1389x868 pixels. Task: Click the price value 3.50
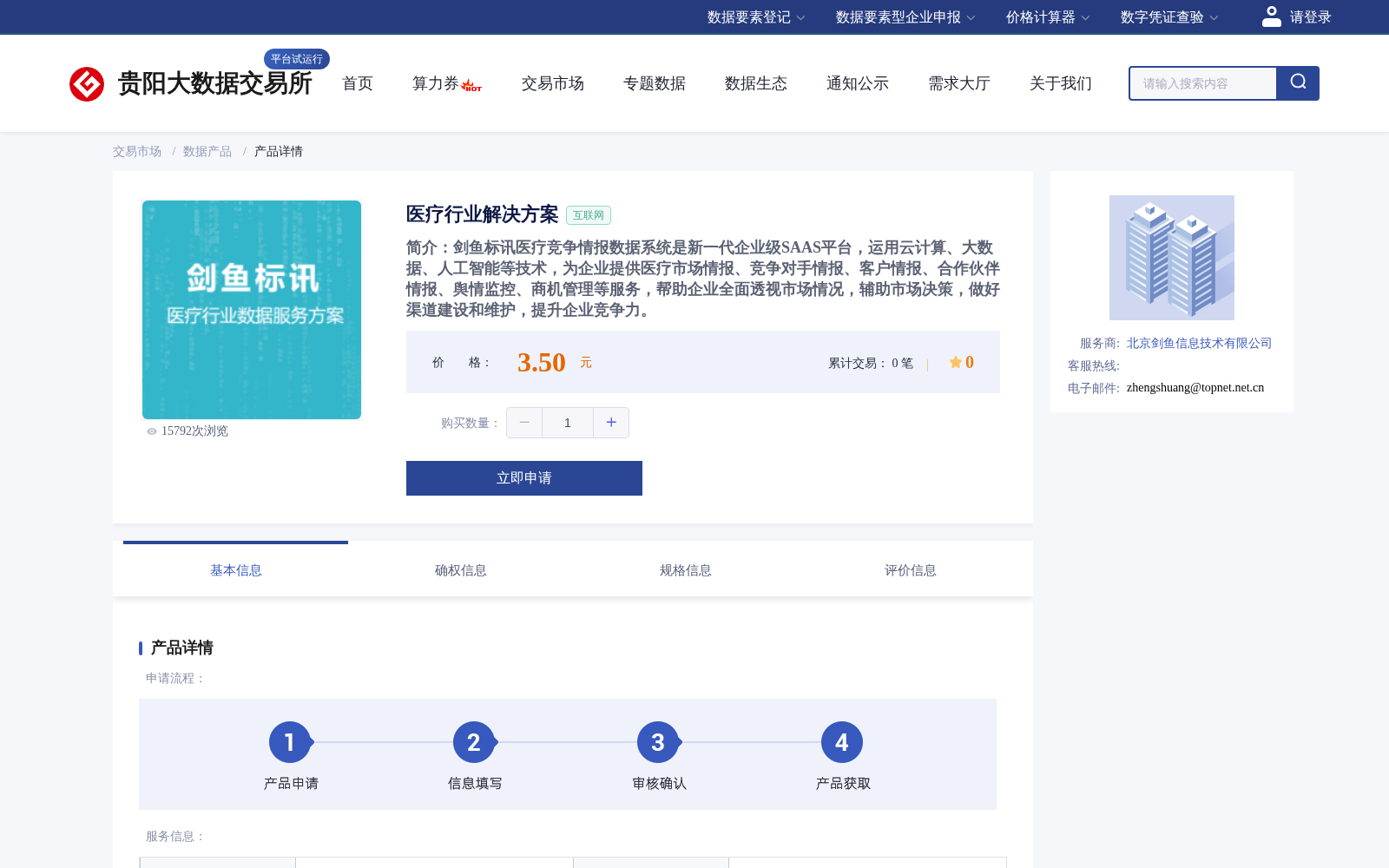click(x=542, y=362)
